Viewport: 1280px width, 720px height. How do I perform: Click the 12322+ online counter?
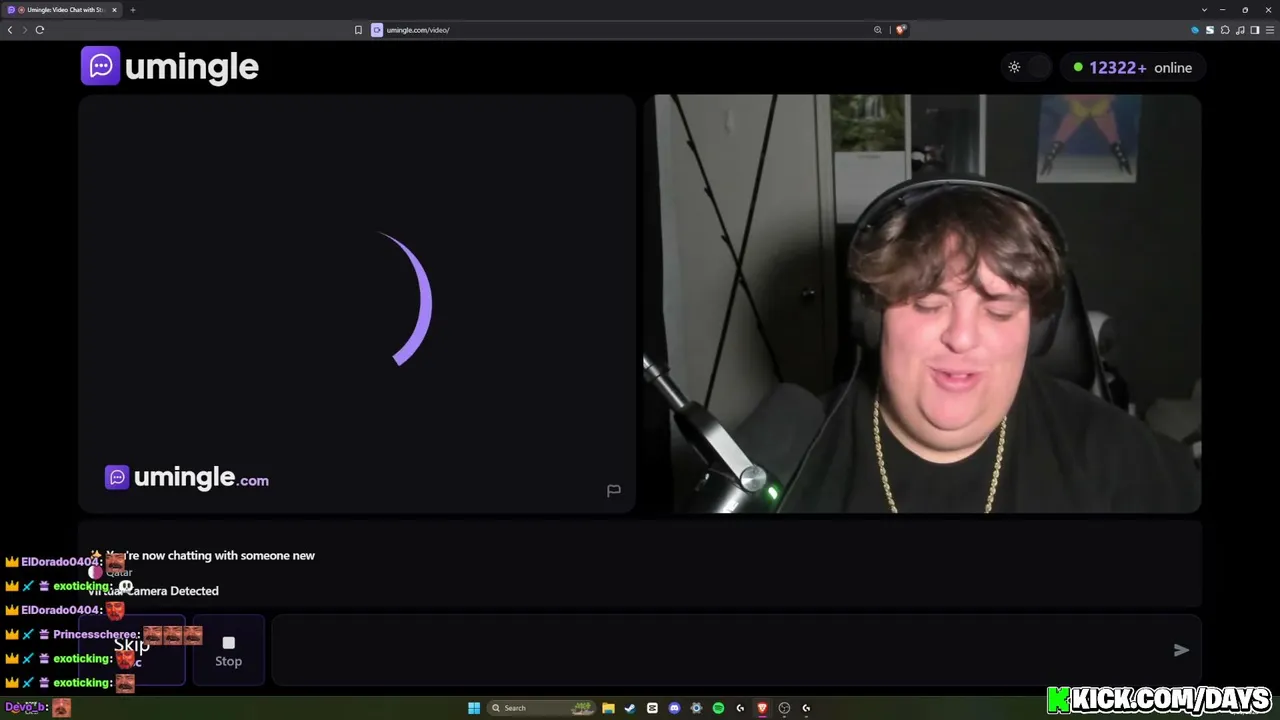point(1132,67)
